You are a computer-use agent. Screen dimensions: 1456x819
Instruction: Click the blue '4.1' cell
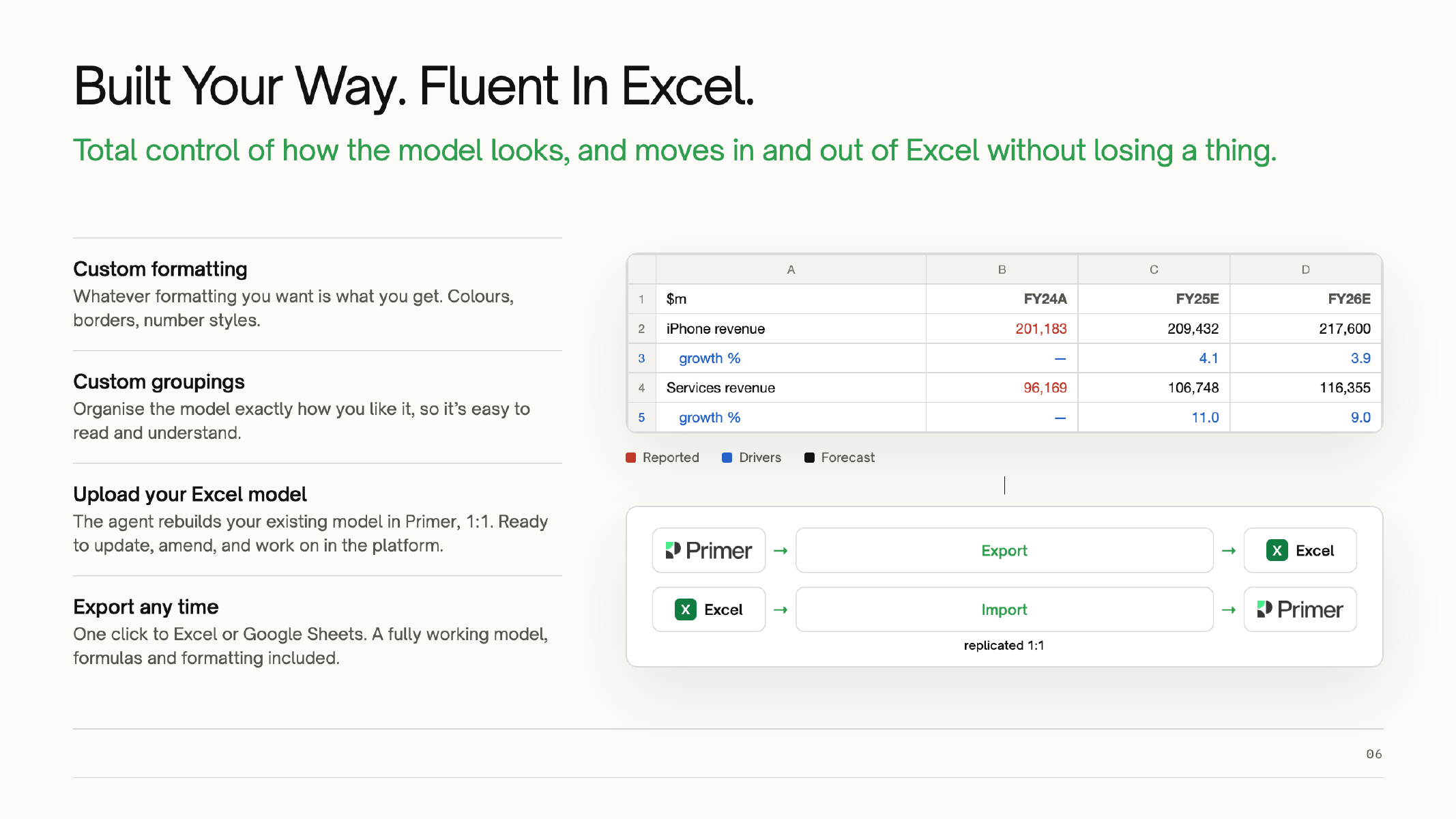coord(1154,358)
